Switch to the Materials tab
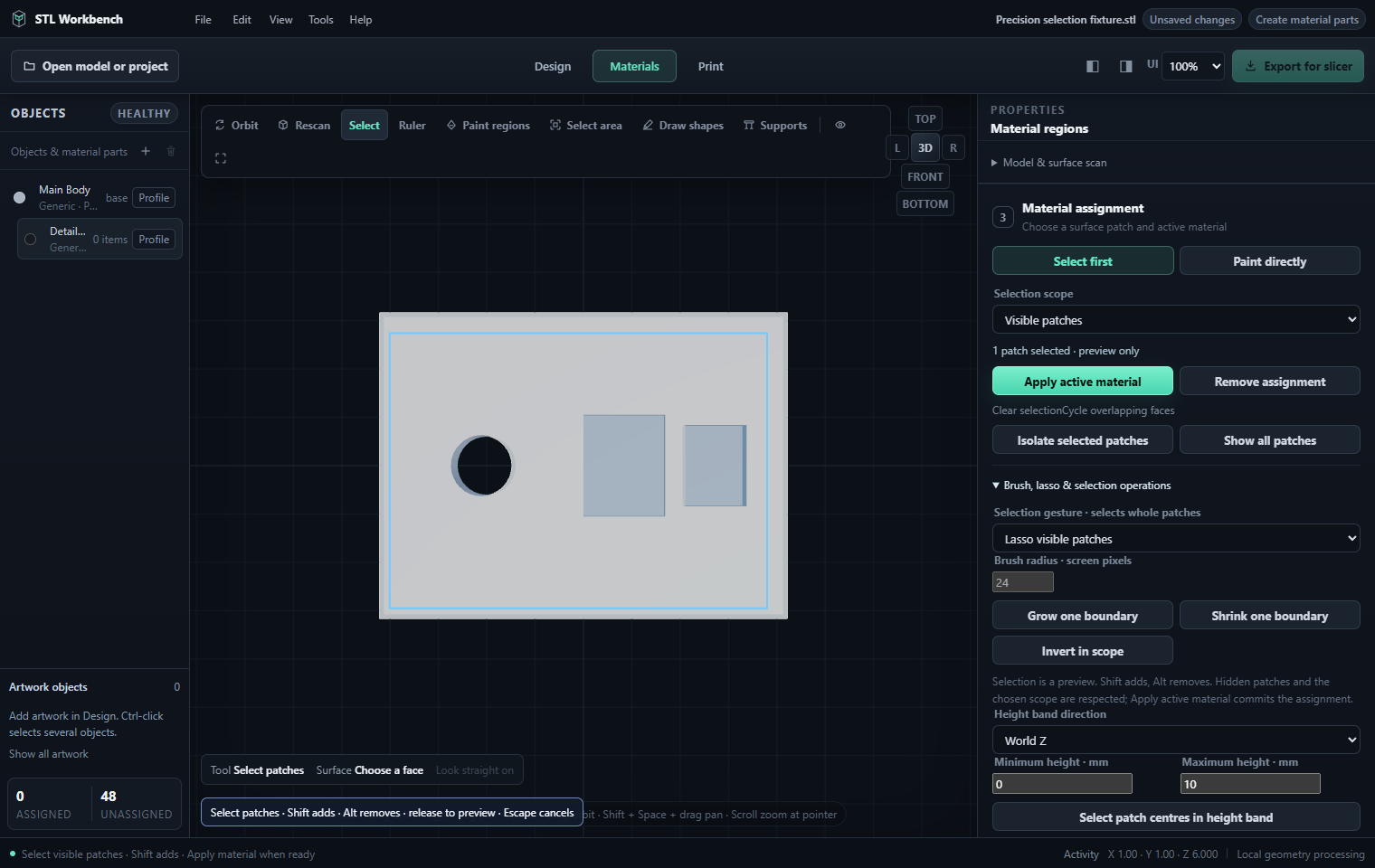Viewport: 1375px width, 868px height. [634, 66]
